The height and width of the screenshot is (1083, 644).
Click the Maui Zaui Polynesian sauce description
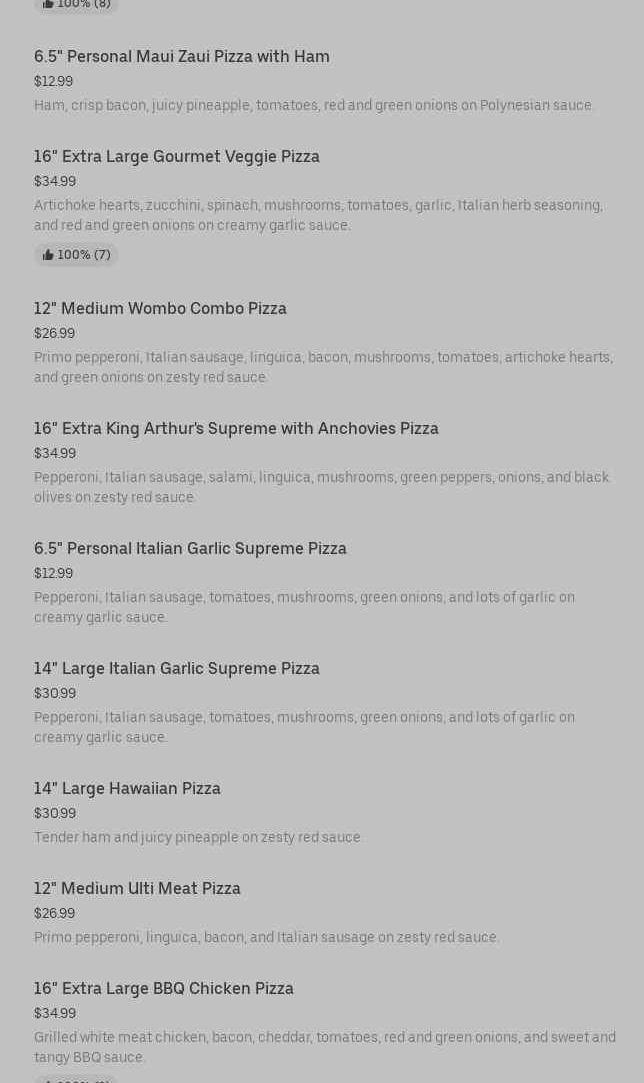[x=313, y=106]
